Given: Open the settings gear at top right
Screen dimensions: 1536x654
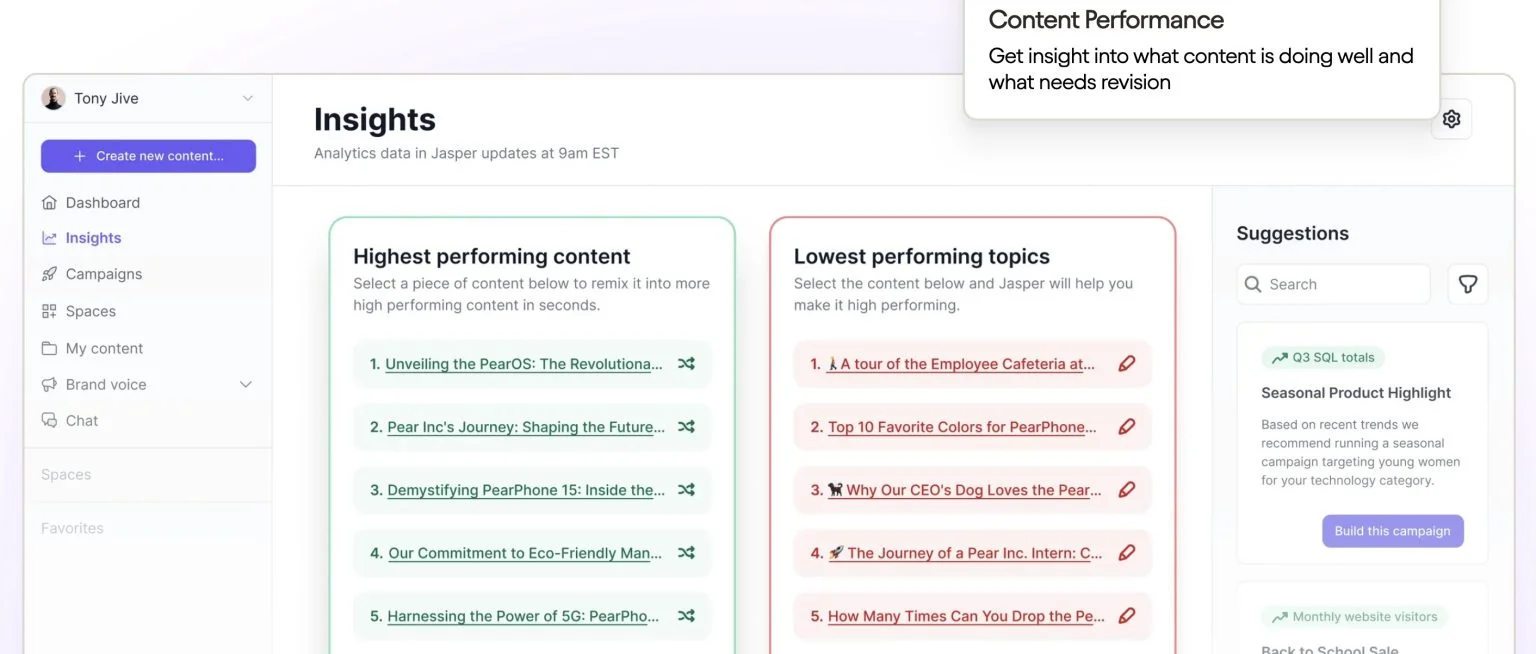Looking at the screenshot, I should (1451, 118).
